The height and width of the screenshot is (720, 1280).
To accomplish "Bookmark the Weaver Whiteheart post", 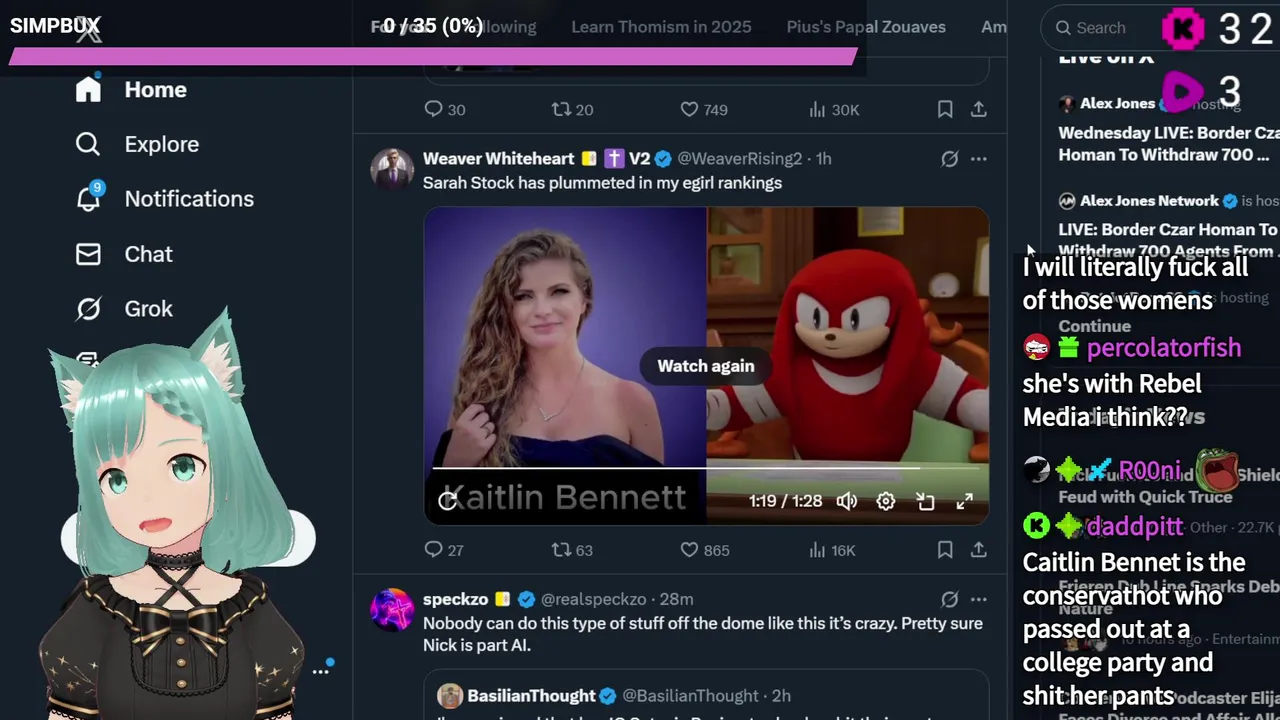I will click(945, 550).
